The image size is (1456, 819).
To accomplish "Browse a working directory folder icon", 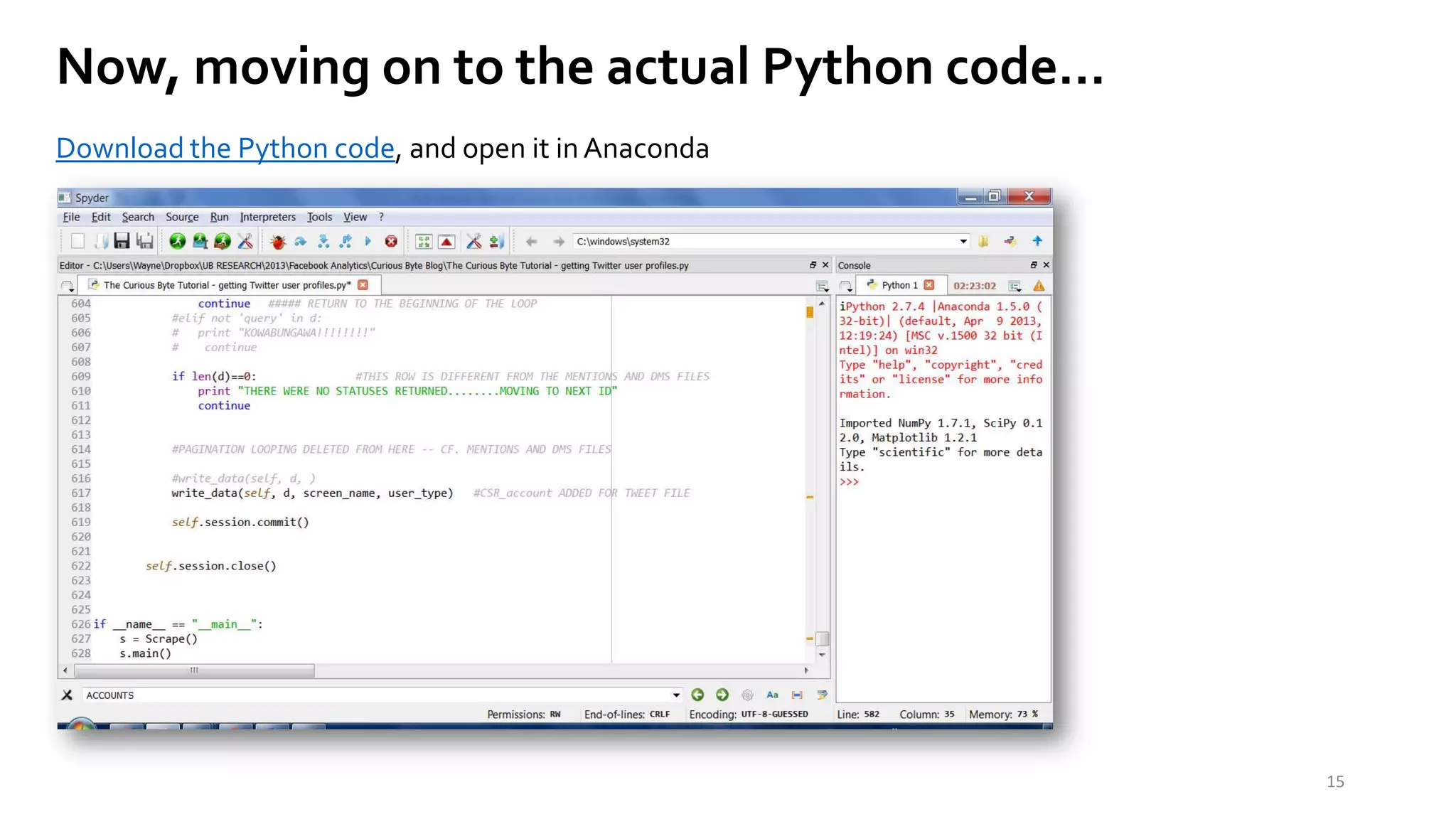I will pyautogui.click(x=983, y=242).
